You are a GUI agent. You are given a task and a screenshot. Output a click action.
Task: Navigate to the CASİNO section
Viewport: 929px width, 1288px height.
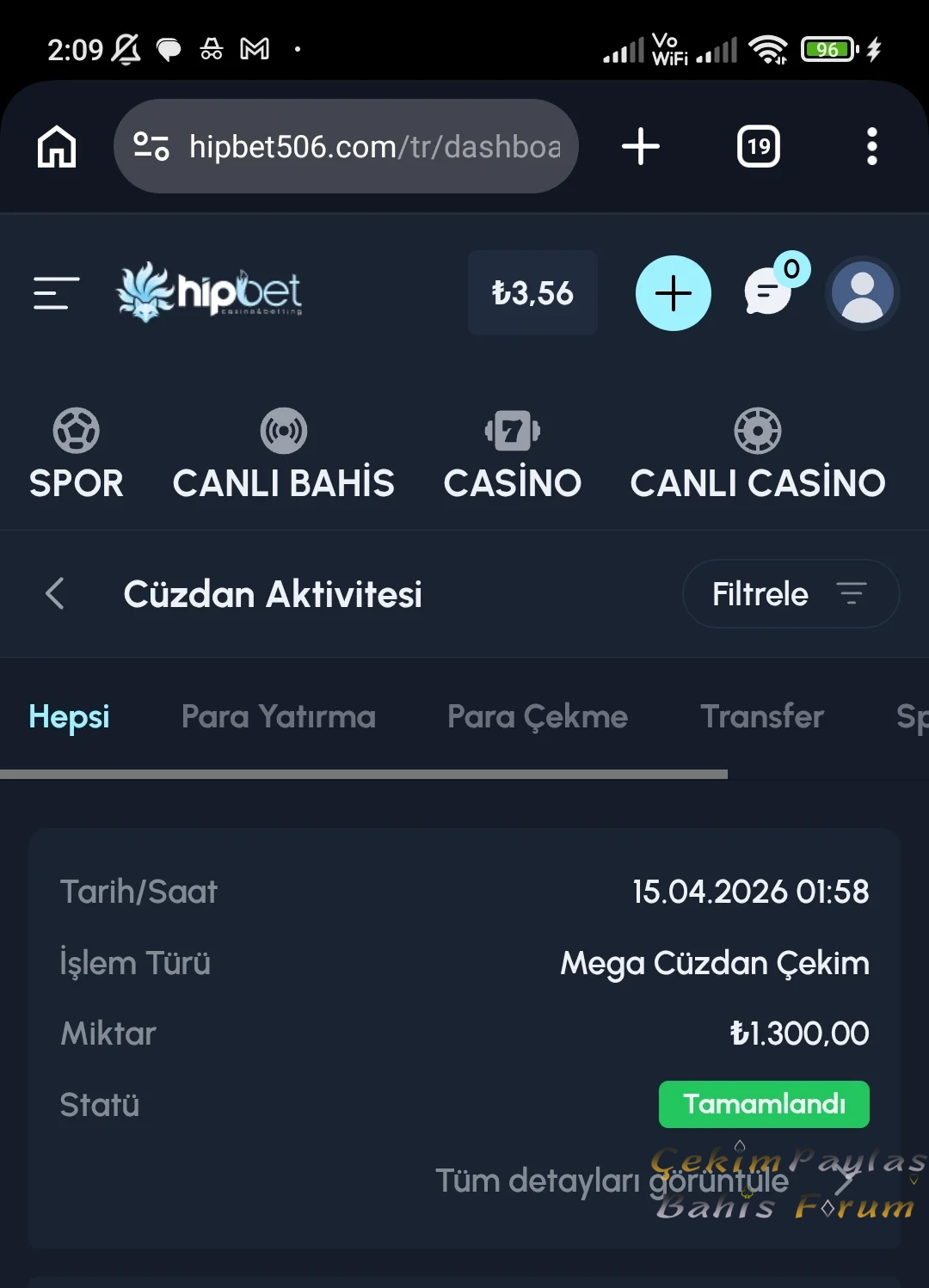(x=513, y=456)
